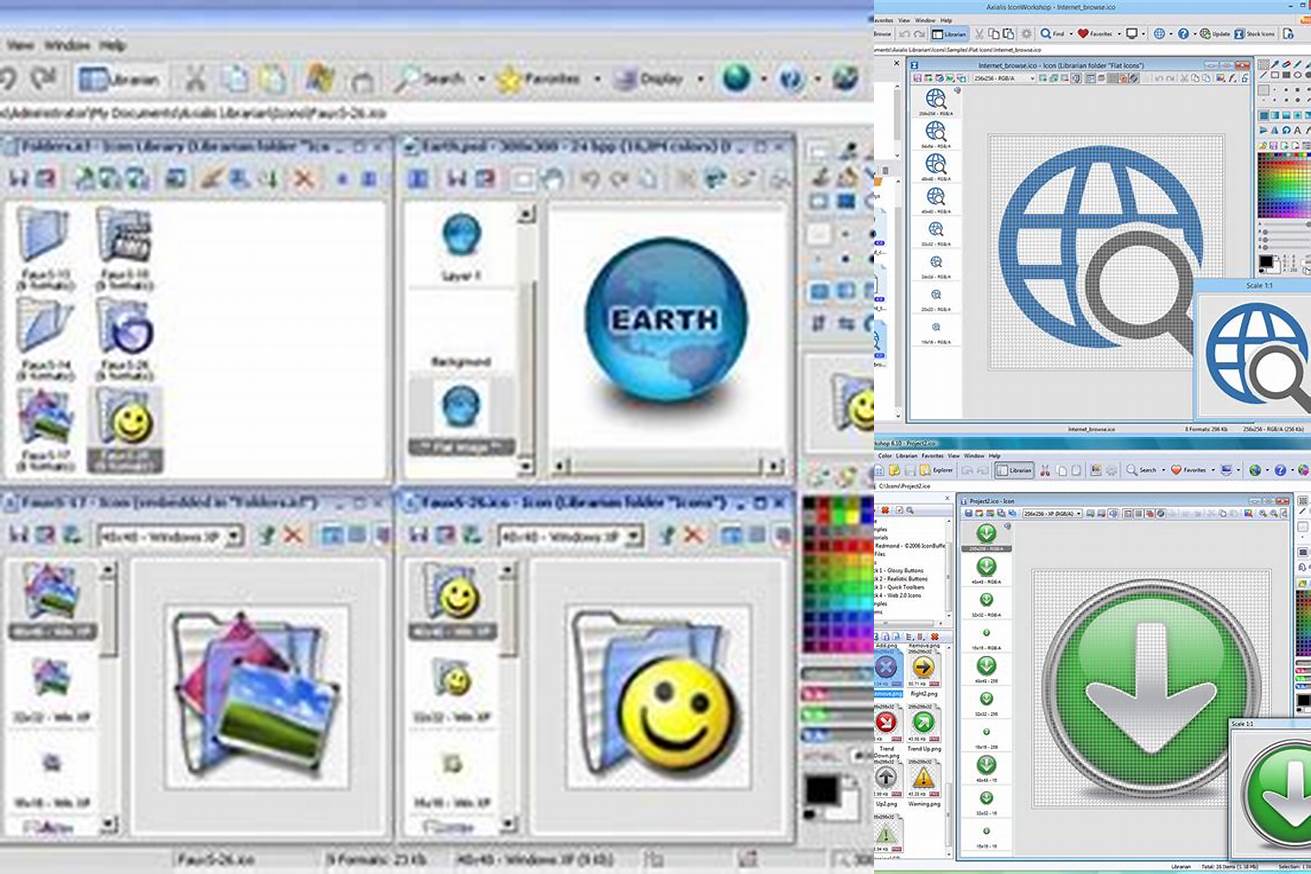The width and height of the screenshot is (1311, 874).
Task: Click the Favorites star button in the left window
Action: [x=540, y=79]
